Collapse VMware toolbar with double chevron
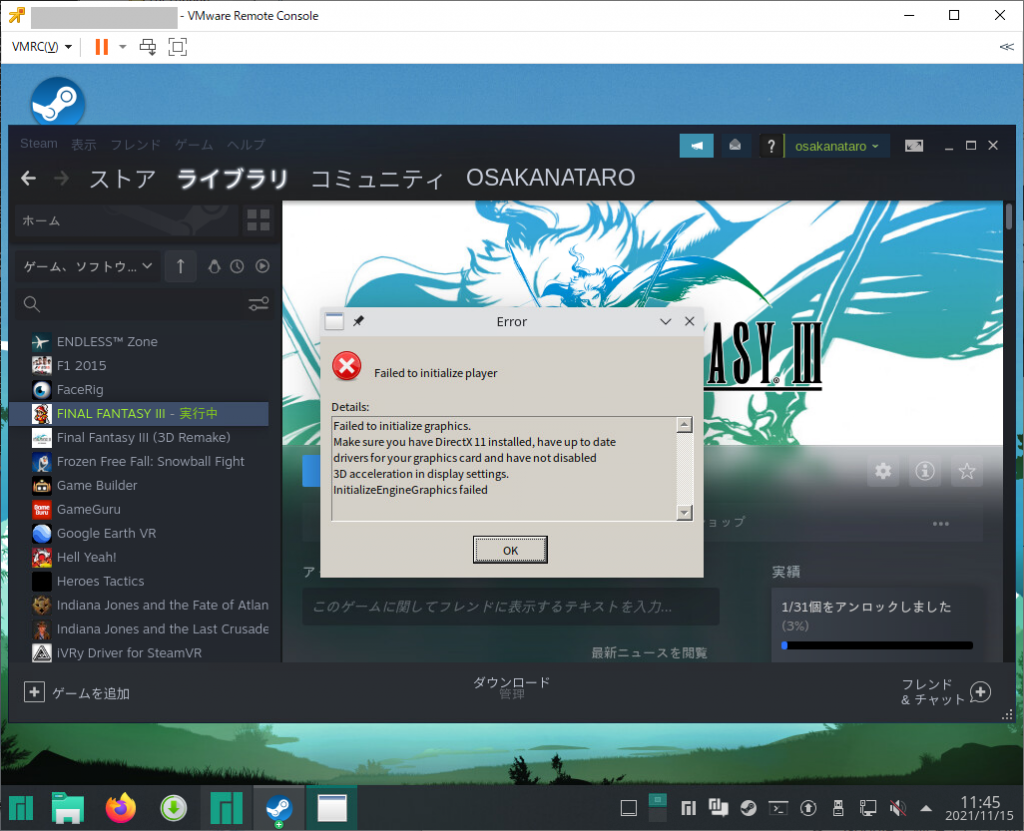This screenshot has width=1024, height=831. click(x=1006, y=46)
